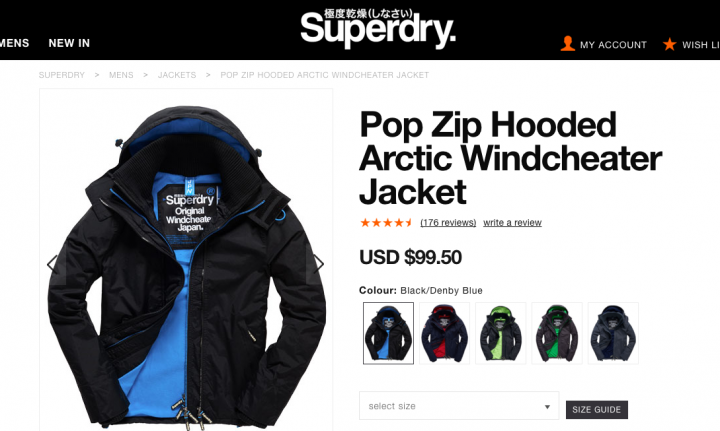Image resolution: width=720 pixels, height=431 pixels.
Task: Show previous product image with left arrow
Action: [x=53, y=264]
